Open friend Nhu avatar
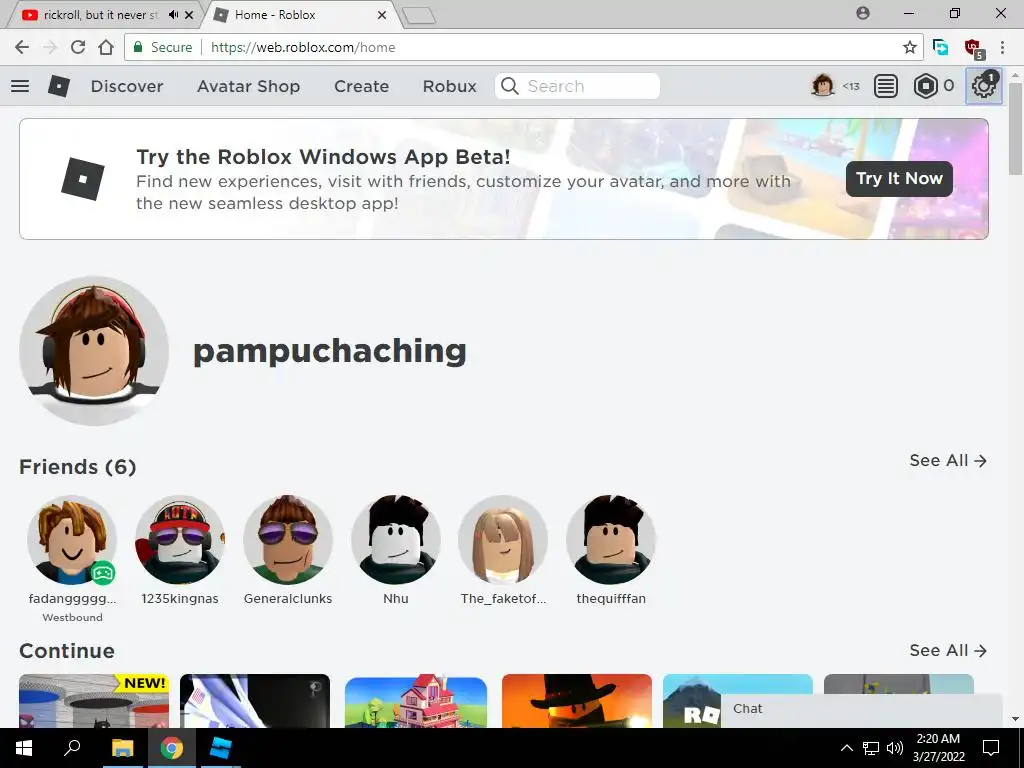Screen dimensions: 1024x768 click(x=396, y=539)
